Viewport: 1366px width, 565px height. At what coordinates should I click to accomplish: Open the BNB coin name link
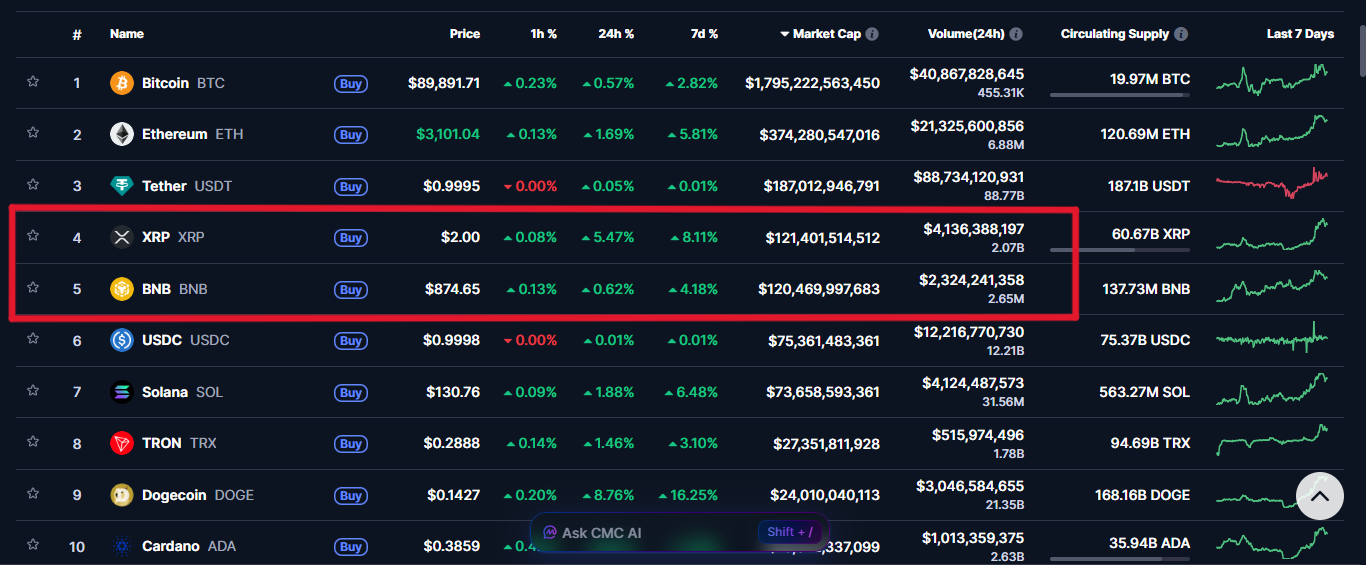click(156, 289)
